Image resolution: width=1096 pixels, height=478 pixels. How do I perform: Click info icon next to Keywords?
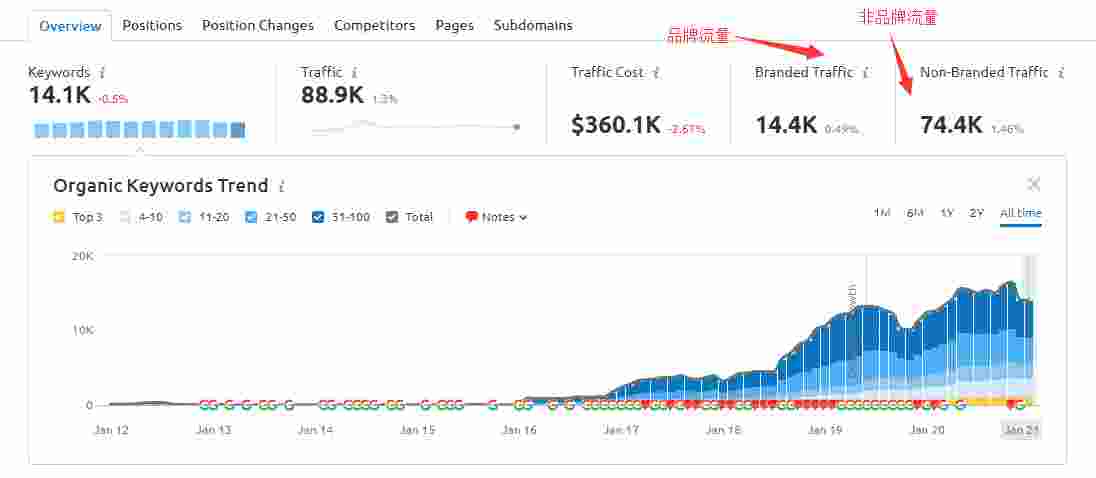103,73
